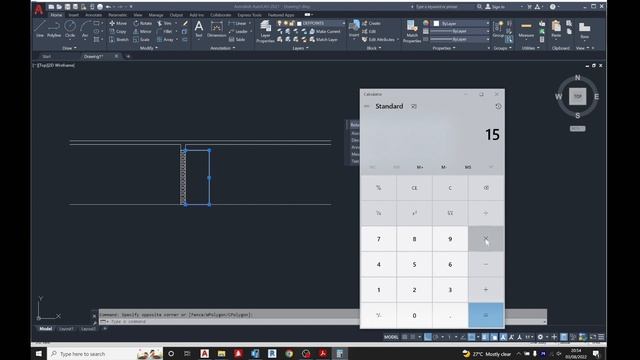Viewport: 640px width, 360px height.
Task: Insert a Table from Annotation panel
Action: click(x=237, y=40)
